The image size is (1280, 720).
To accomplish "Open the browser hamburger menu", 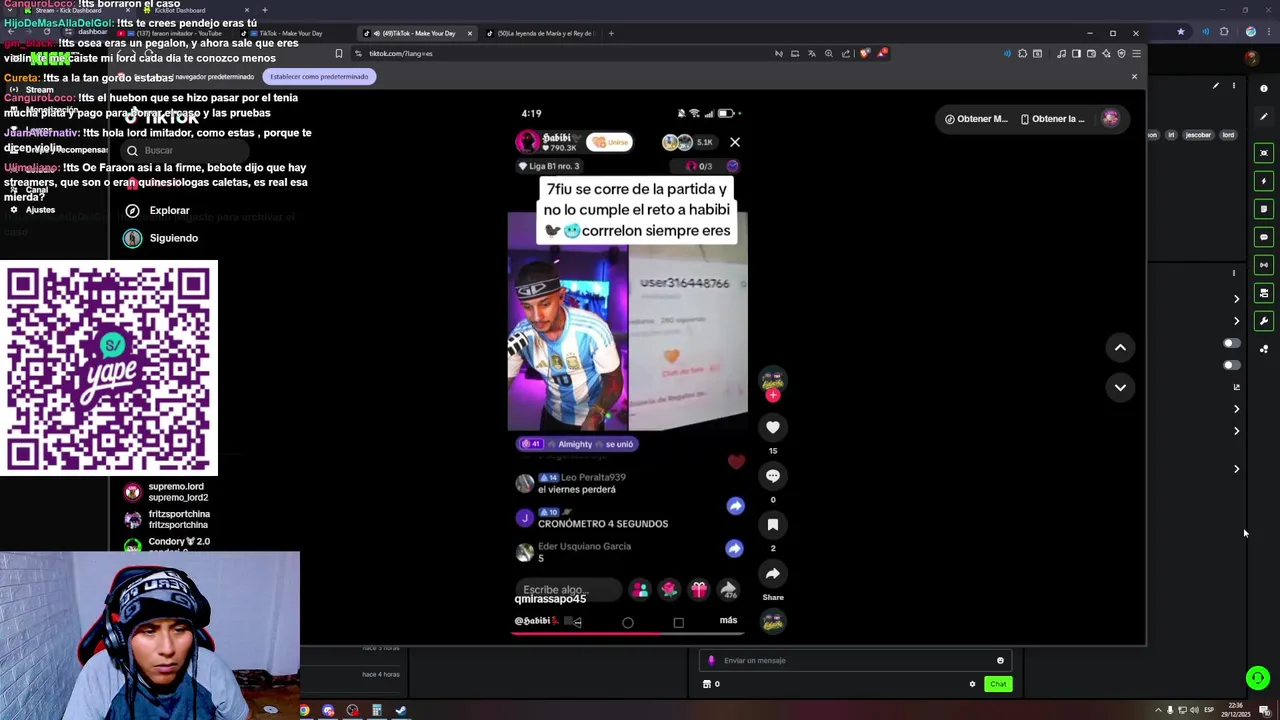I will pos(1136,53).
